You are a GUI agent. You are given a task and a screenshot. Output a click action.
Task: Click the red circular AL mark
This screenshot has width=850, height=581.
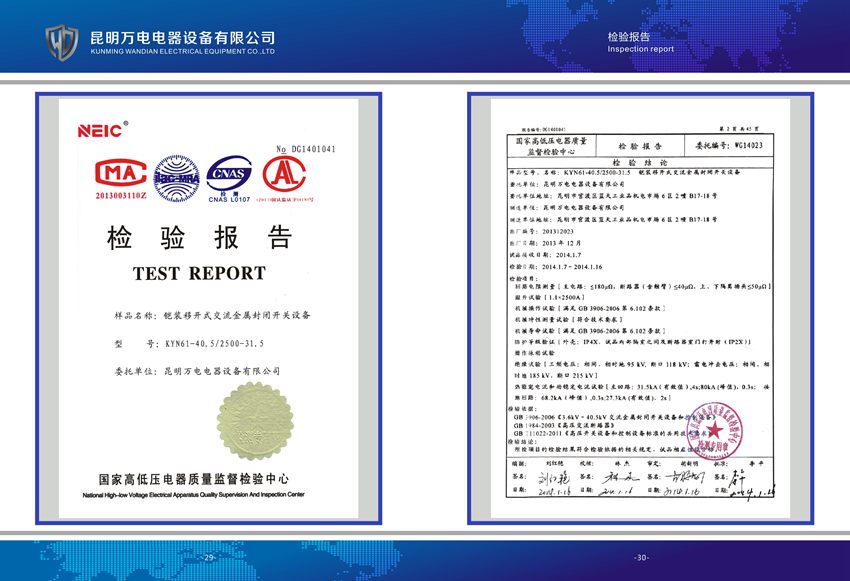point(285,174)
